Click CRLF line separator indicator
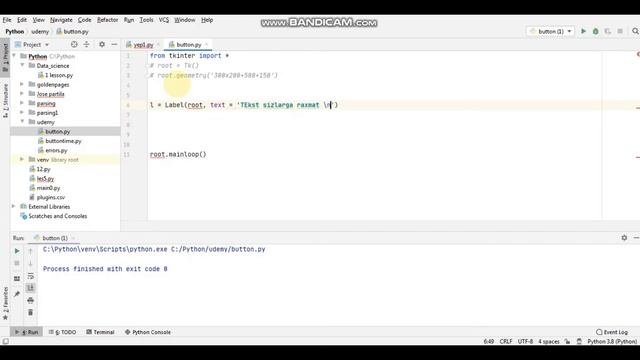 [x=506, y=342]
